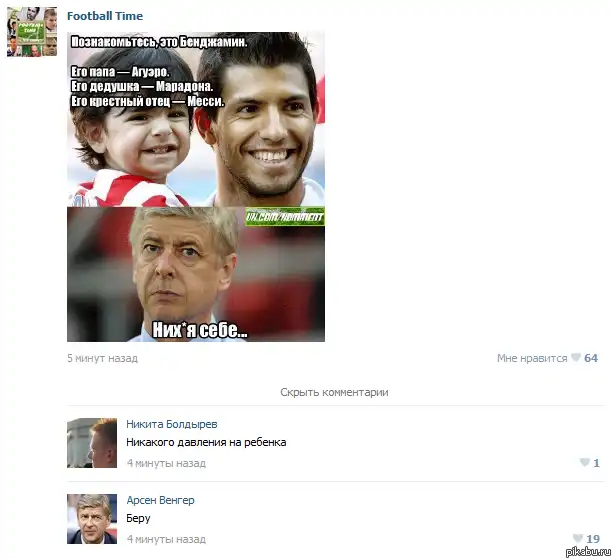Open Арсен Венгер's profile name link
Screen dimensions: 612x559
point(160,500)
